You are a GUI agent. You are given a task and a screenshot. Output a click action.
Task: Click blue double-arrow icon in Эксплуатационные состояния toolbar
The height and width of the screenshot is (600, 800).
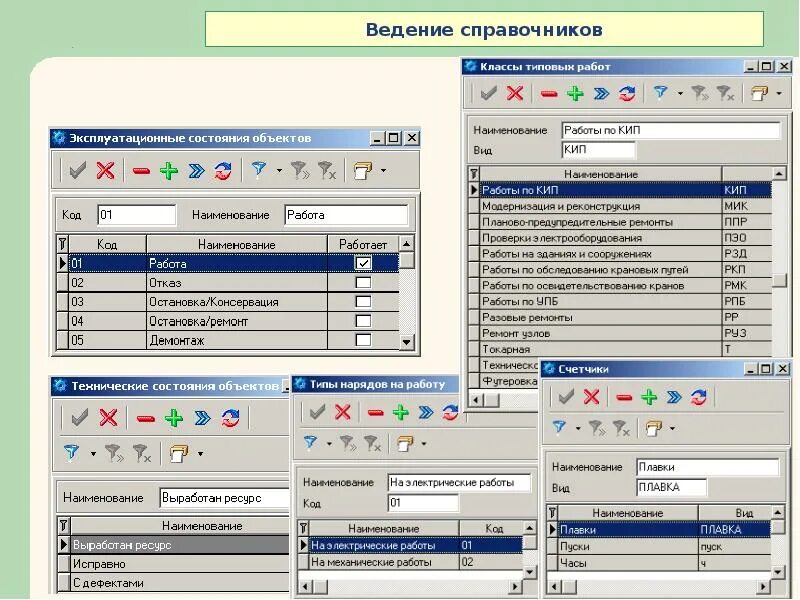(196, 170)
